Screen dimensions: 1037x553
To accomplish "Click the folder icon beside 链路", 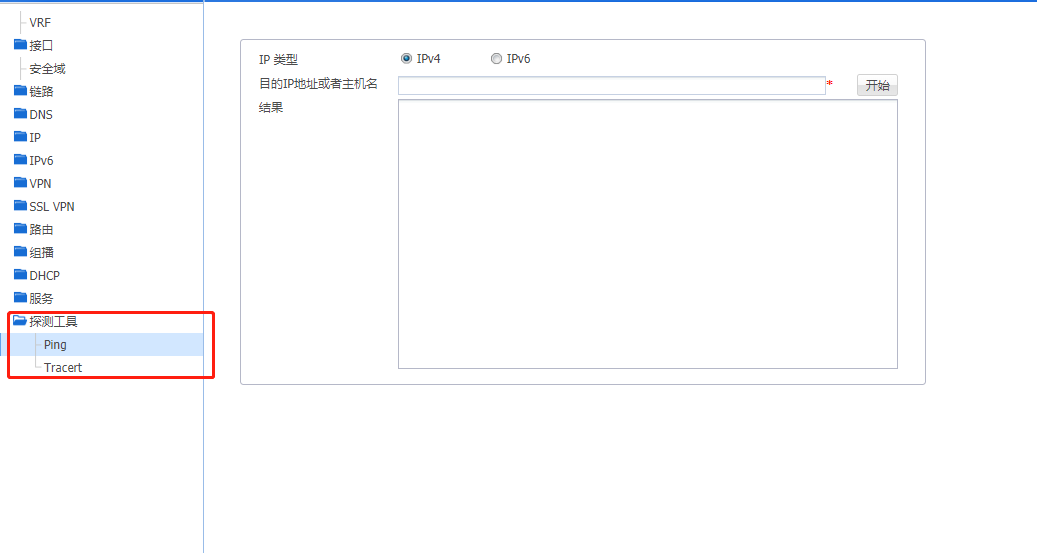I will tap(21, 91).
